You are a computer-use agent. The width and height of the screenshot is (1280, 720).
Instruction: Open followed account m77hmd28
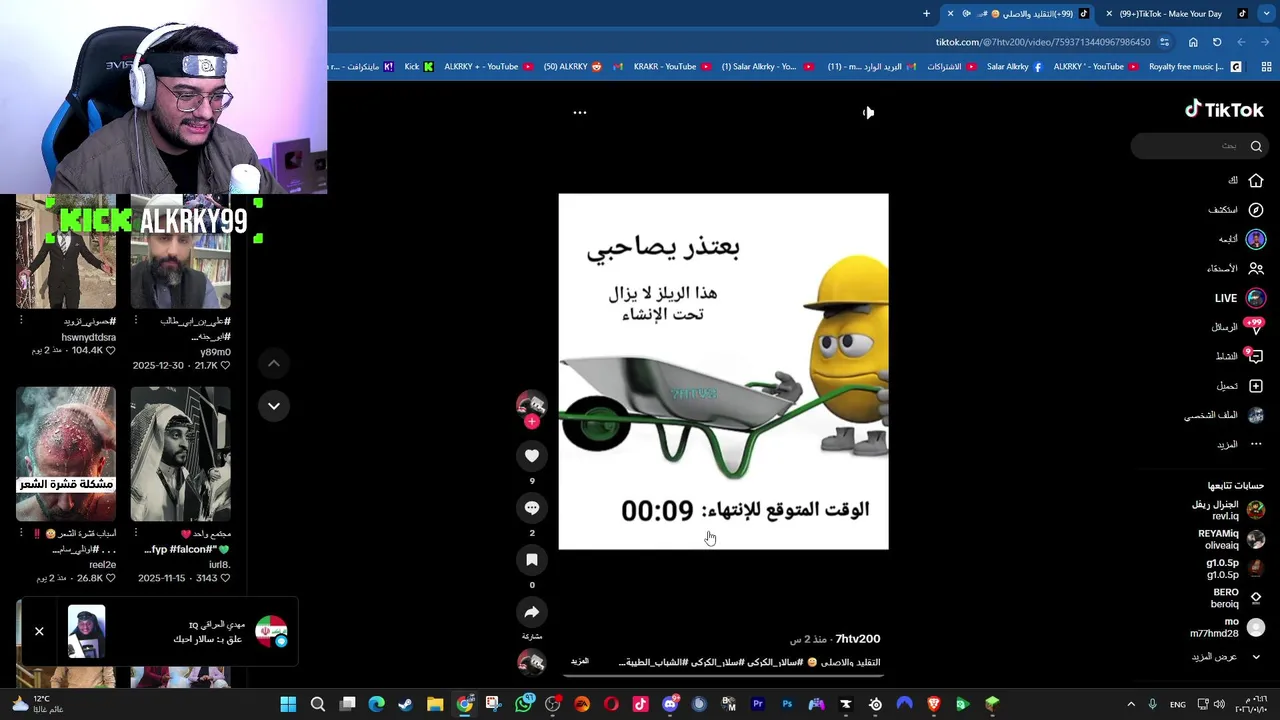point(1228,627)
